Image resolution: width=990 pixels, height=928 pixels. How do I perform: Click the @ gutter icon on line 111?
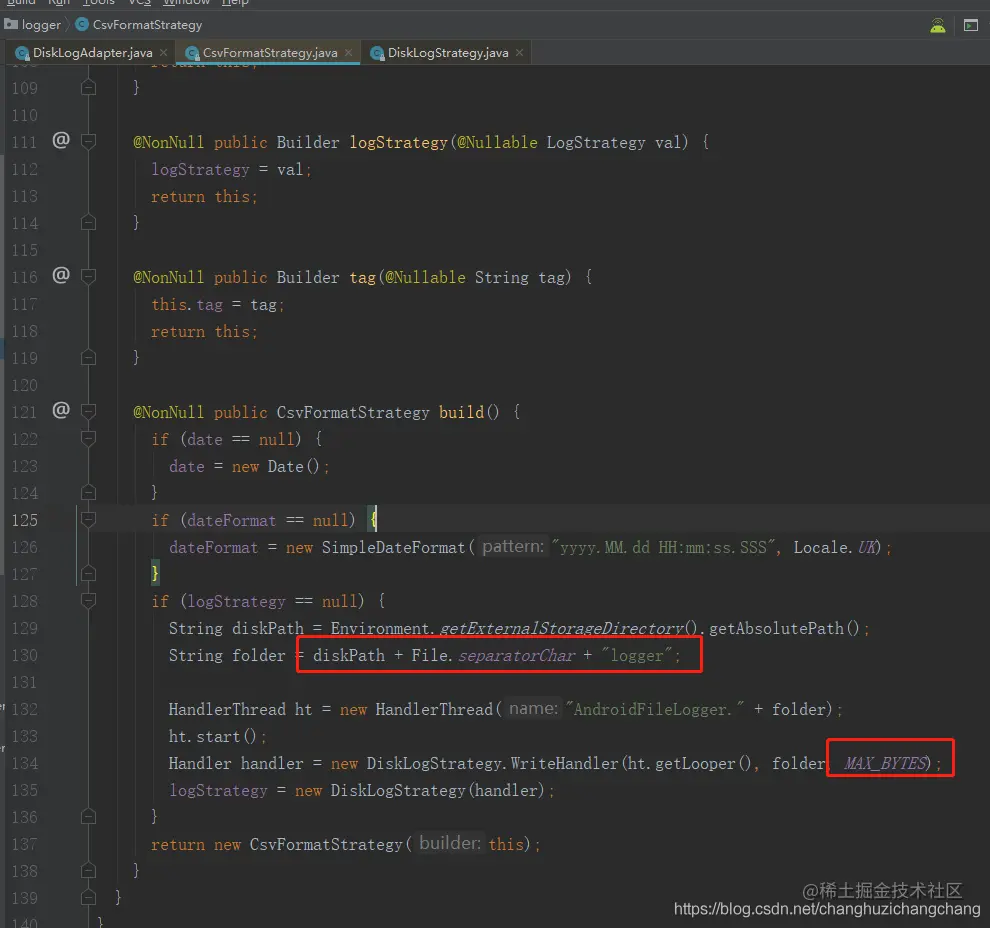(x=61, y=140)
